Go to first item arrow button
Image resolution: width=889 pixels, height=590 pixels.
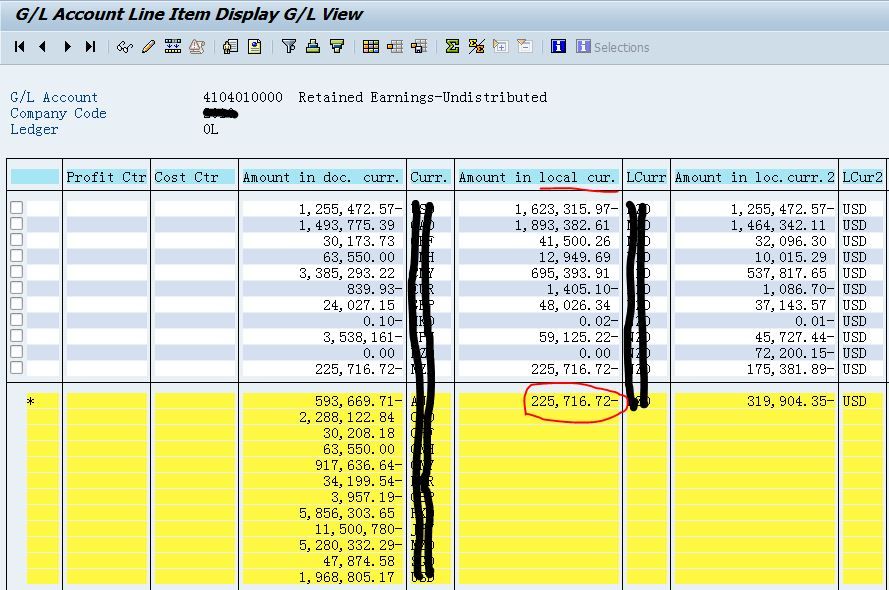point(19,47)
